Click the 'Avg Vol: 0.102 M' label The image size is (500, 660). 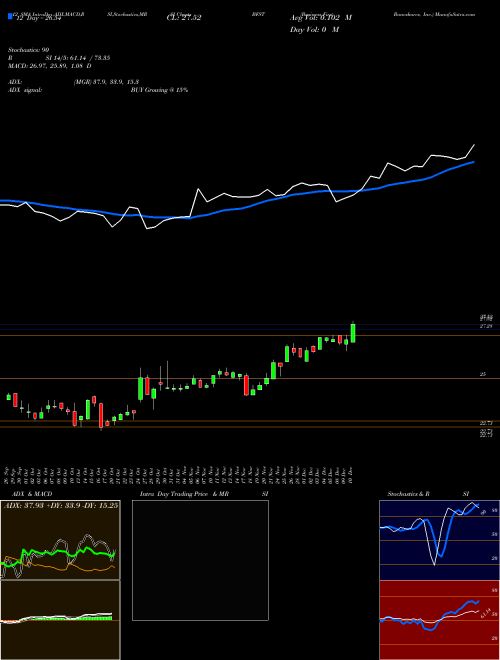point(321,18)
